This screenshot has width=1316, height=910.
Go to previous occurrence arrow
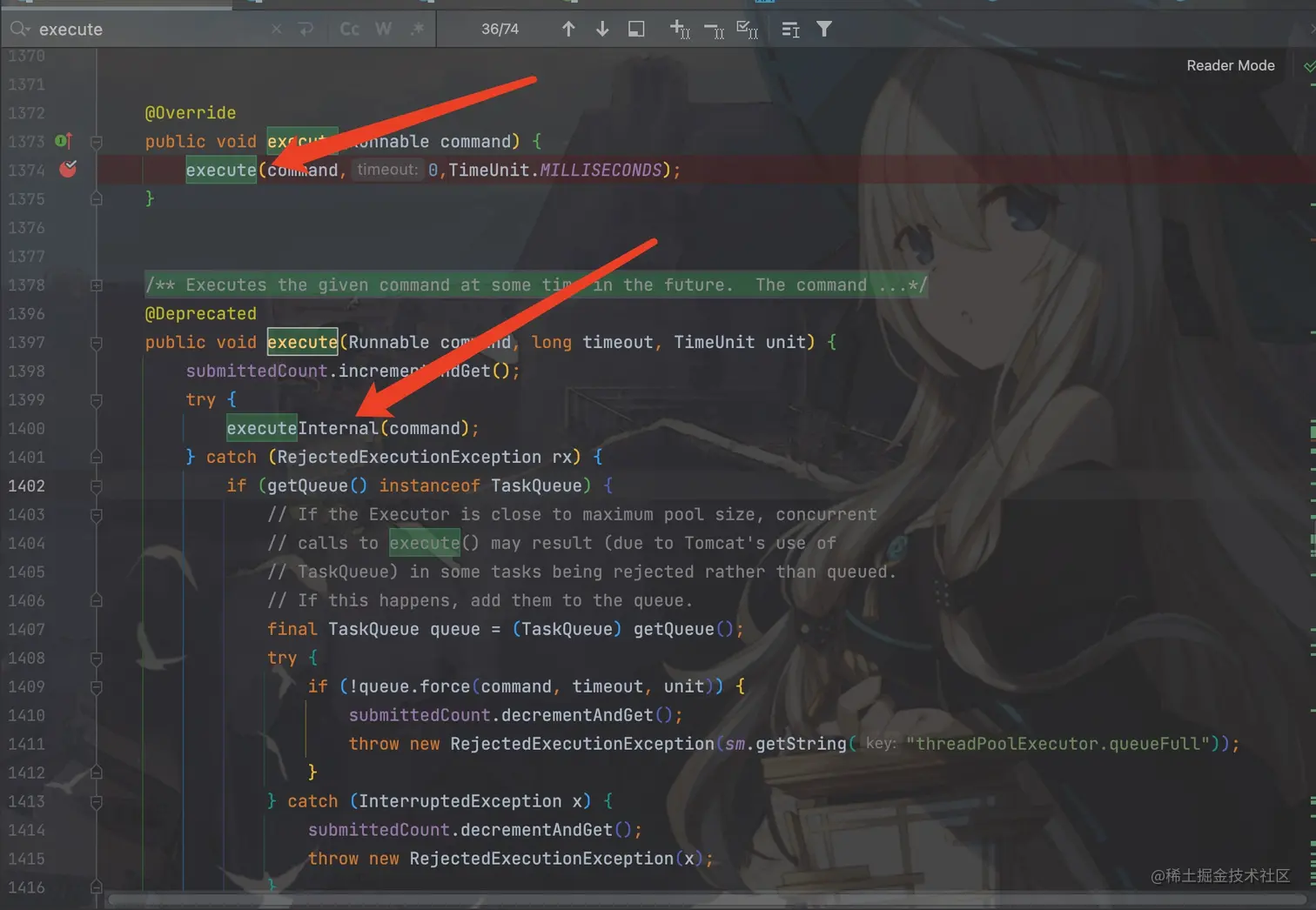click(x=568, y=30)
